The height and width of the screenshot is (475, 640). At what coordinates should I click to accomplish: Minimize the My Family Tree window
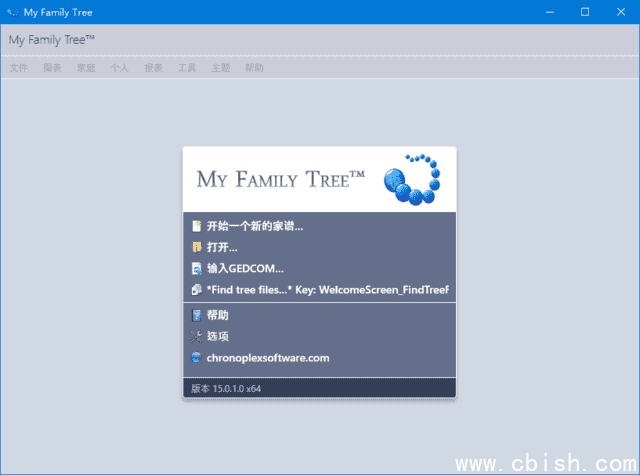(550, 12)
